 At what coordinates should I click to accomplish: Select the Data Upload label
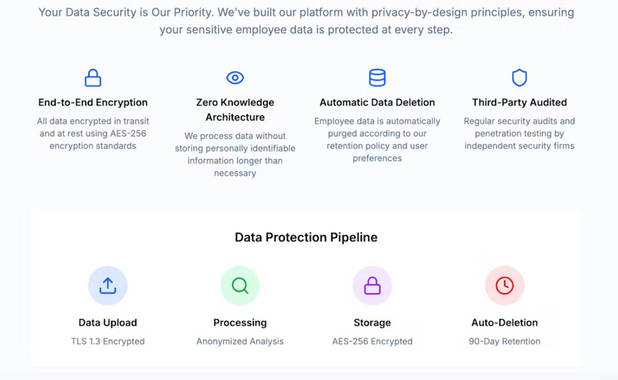coord(108,322)
